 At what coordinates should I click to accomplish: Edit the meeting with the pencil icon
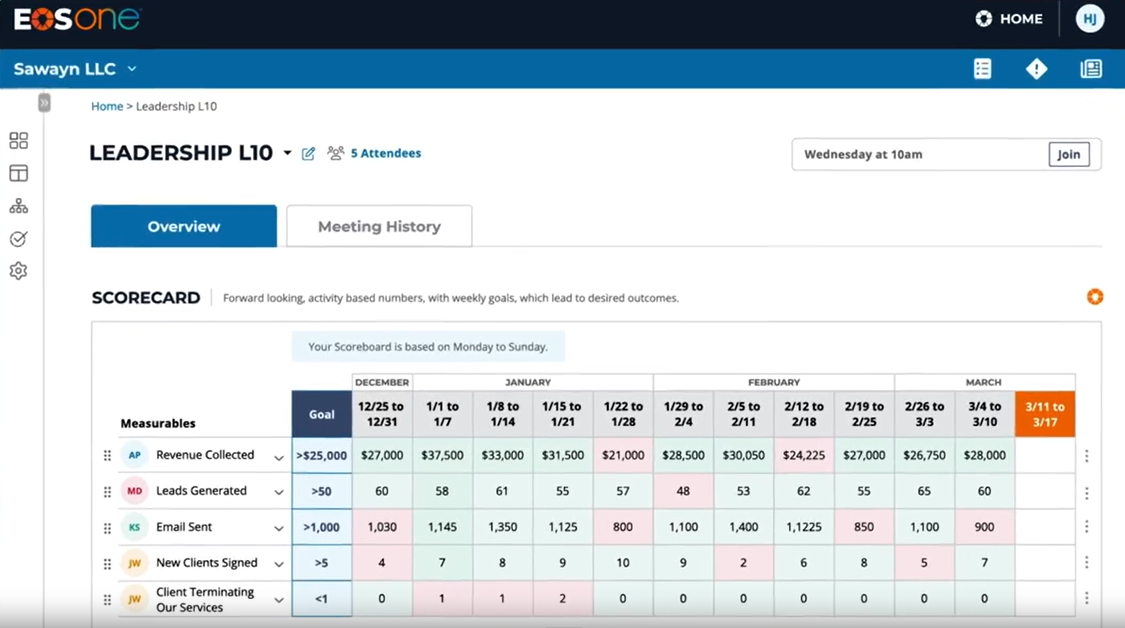click(309, 154)
